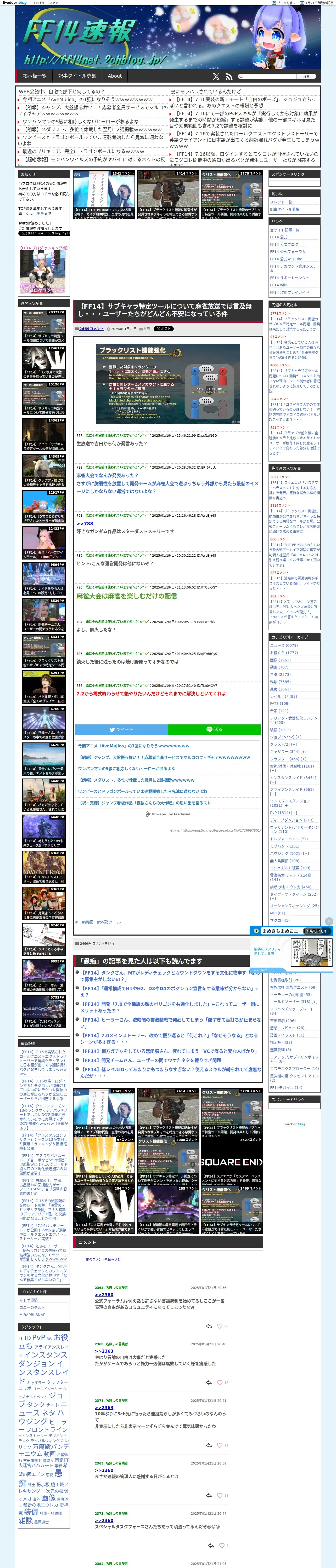Click the FF14 ブログ ランキング banner image
Image resolution: width=336 pixels, height=1568 pixels.
point(43,272)
